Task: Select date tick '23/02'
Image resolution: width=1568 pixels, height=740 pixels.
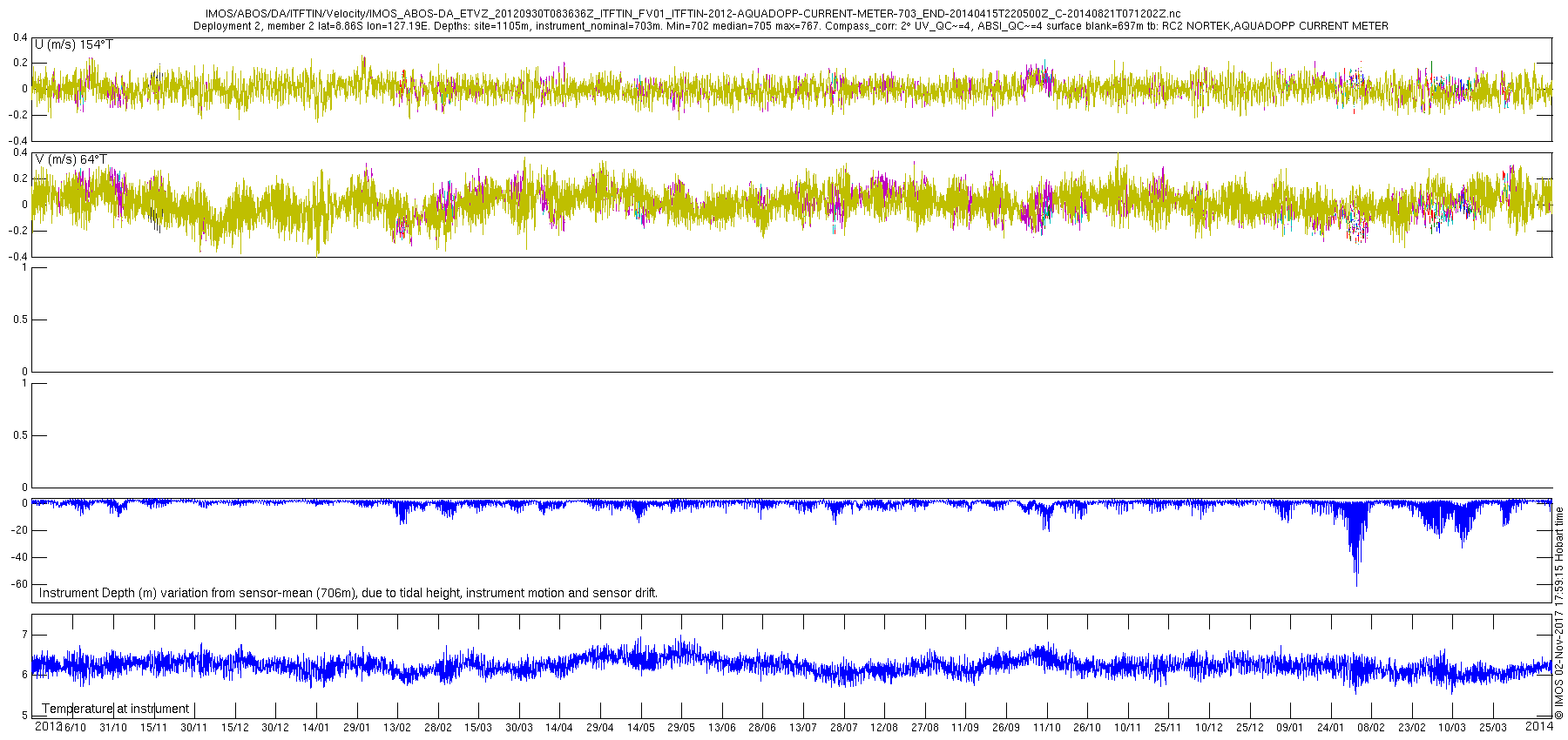Action: click(1412, 728)
